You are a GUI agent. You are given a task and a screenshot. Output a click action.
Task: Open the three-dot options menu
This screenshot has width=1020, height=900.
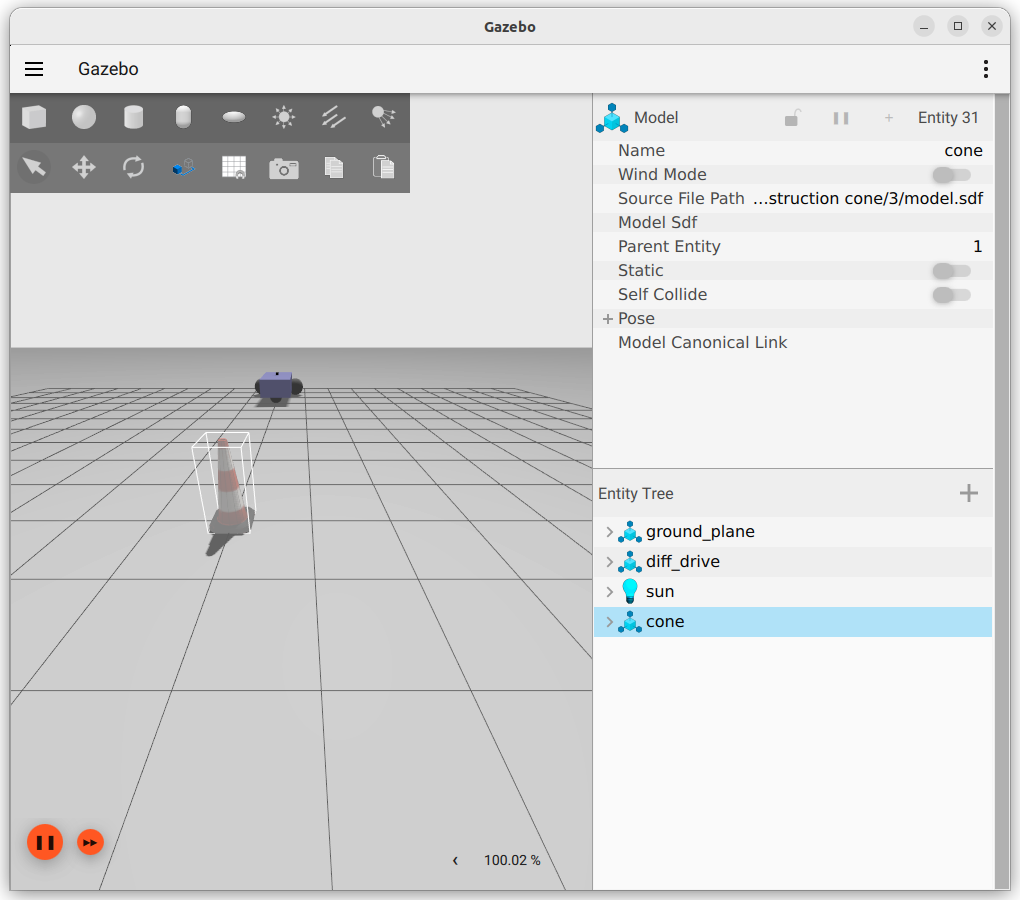986,69
